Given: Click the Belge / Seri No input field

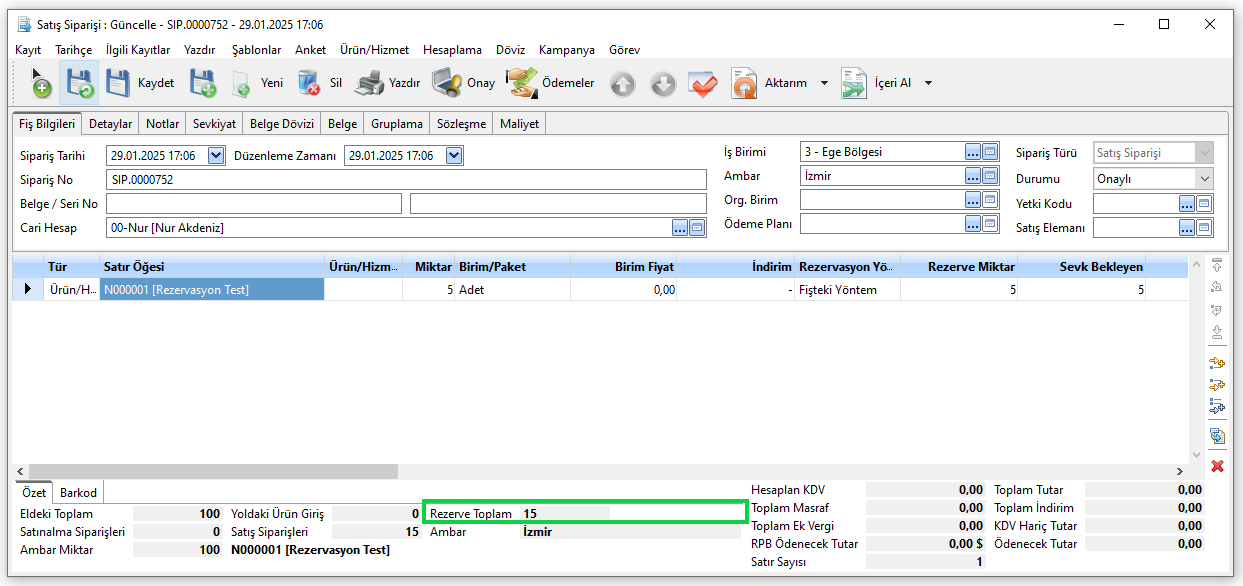Looking at the screenshot, I should pyautogui.click(x=254, y=204).
